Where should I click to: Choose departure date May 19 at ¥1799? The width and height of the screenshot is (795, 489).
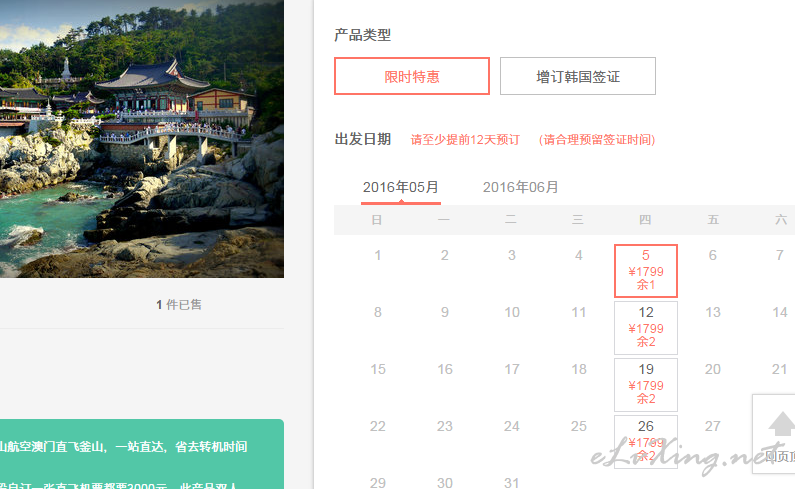(645, 385)
